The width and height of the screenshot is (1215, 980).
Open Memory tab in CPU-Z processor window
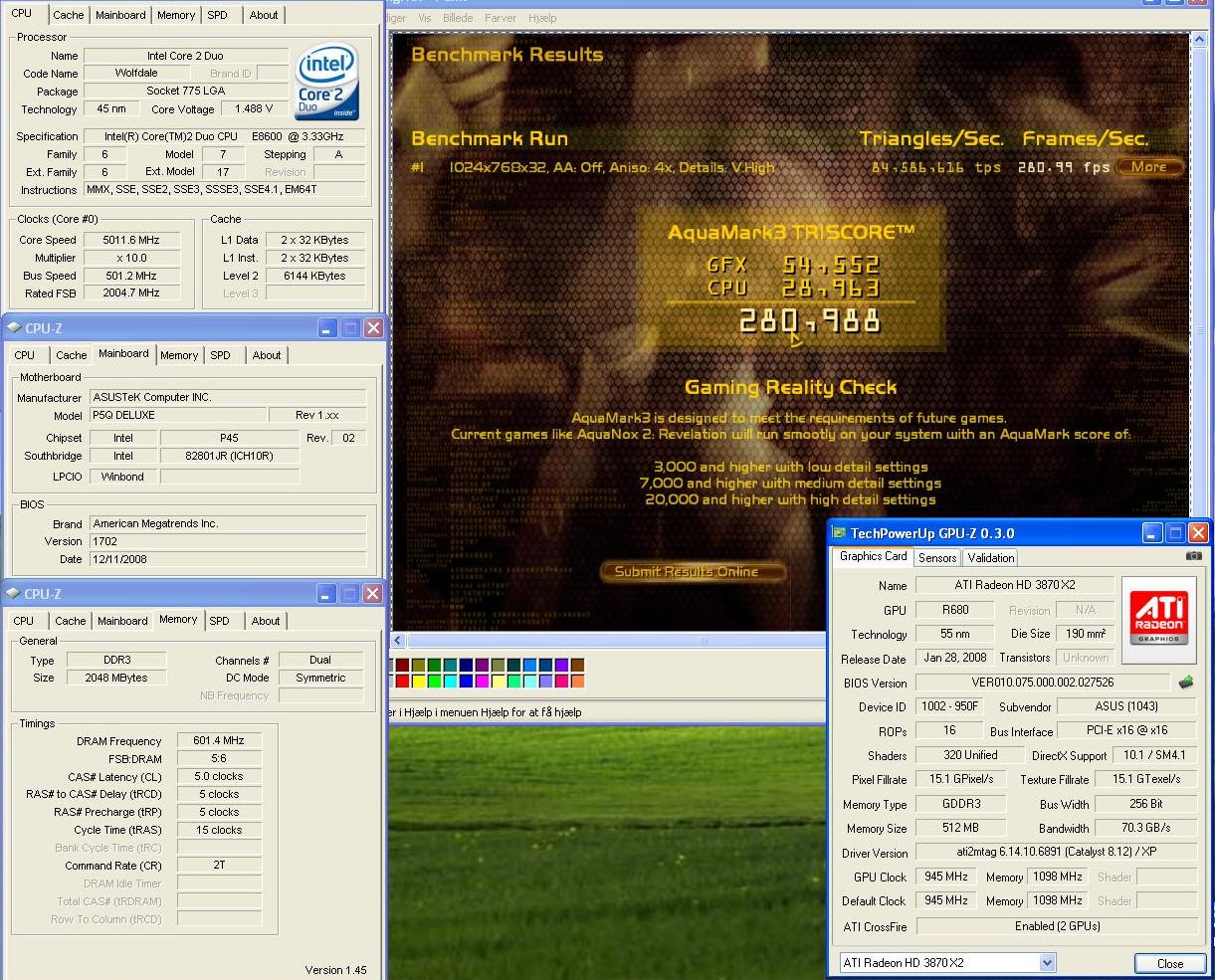[176, 15]
